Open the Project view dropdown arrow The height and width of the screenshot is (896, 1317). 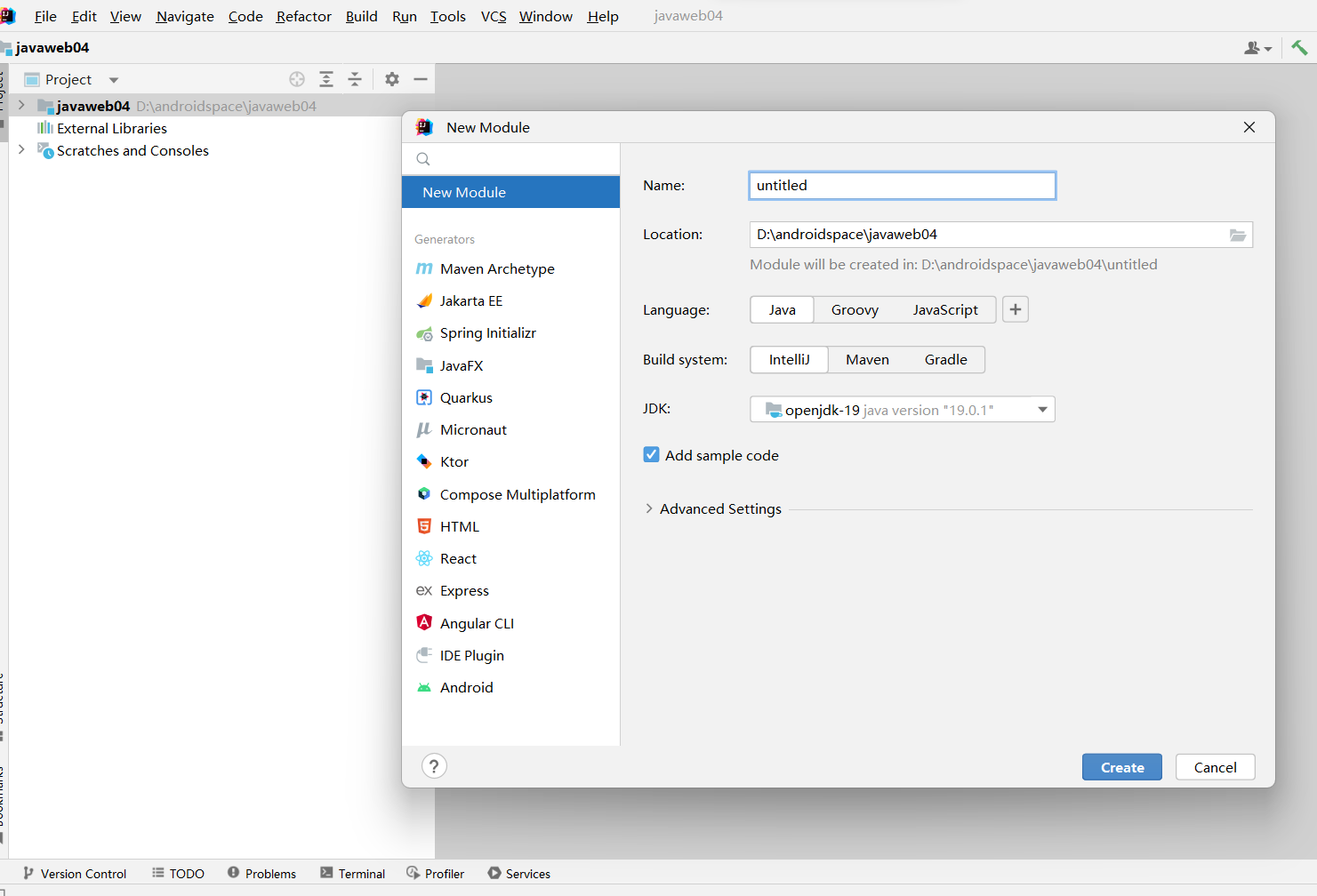[114, 80]
